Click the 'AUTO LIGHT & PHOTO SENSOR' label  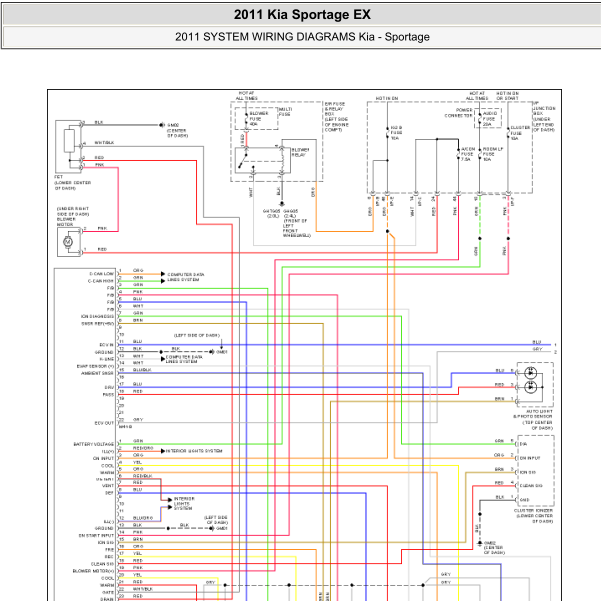coord(533,414)
